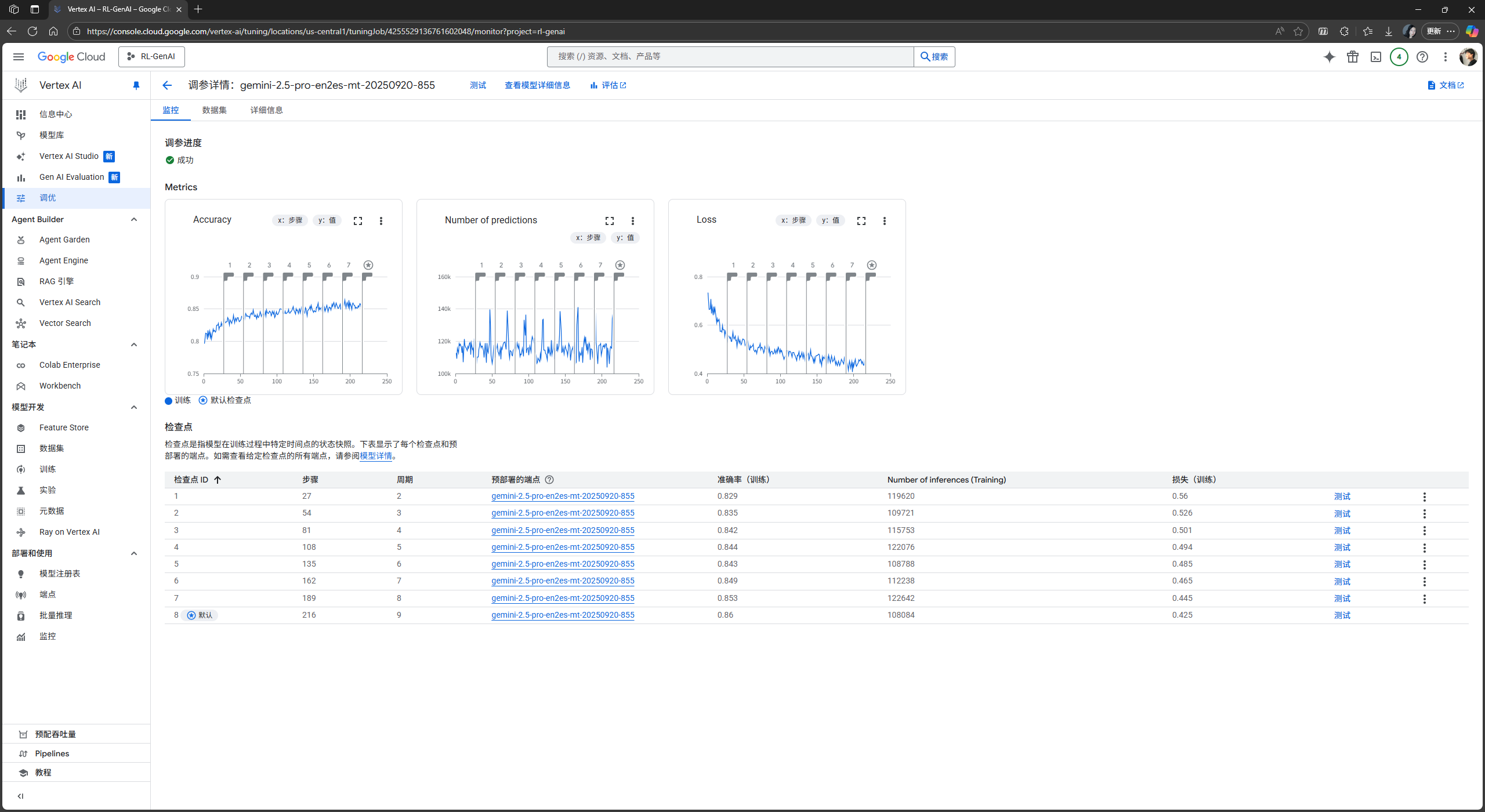1485x812 pixels.
Task: Collapse the 模型开发 section
Action: pyautogui.click(x=134, y=407)
